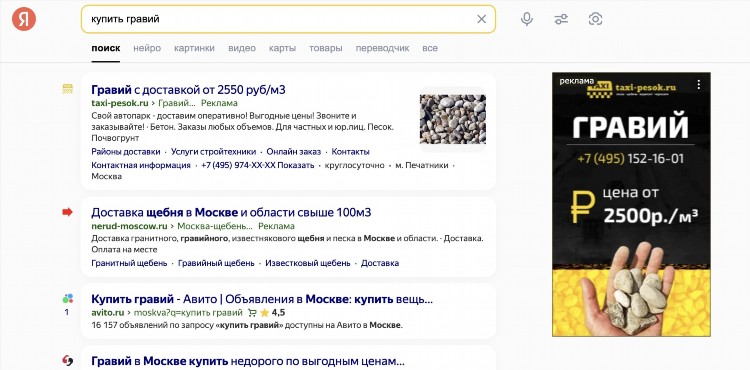This screenshot has height=370, width=750.
Task: Click the taxi-pesok.ru favicon beside the first result
Action: [x=67, y=89]
